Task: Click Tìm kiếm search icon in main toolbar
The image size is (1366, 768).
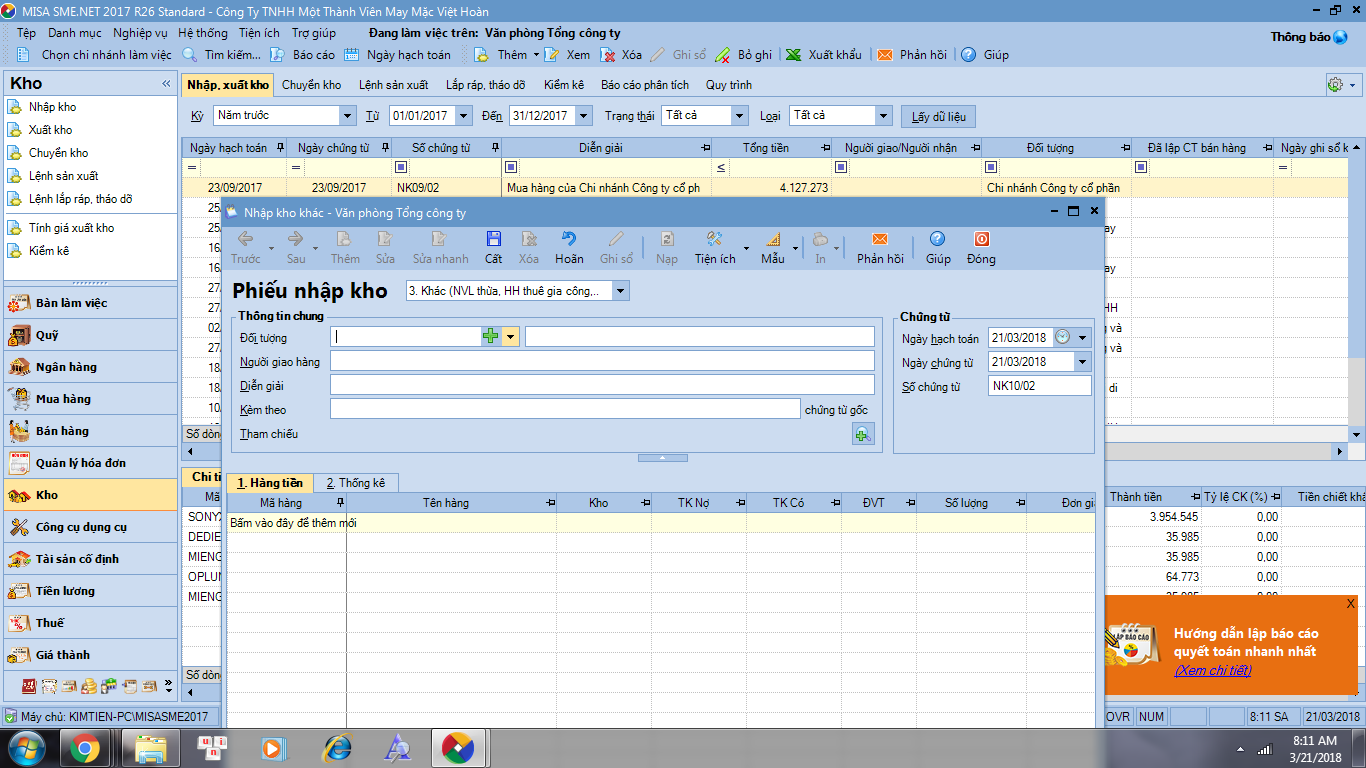Action: click(190, 55)
